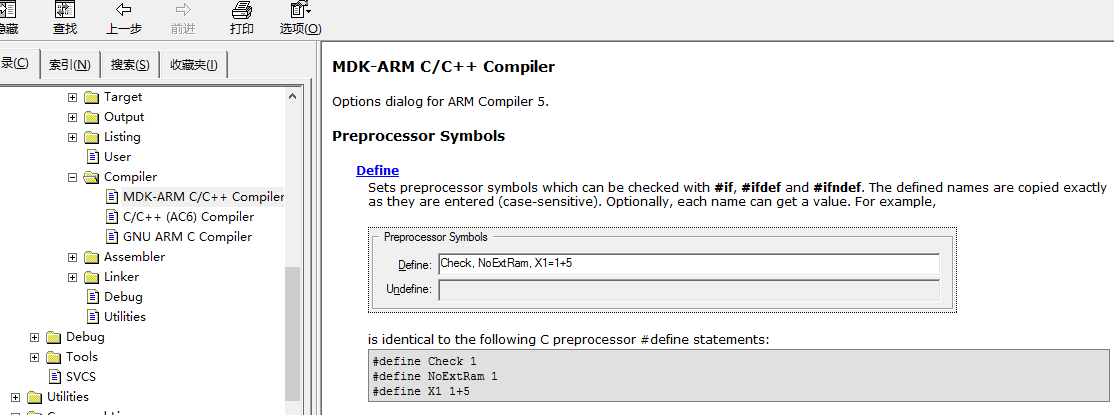Open the User help page icon
The height and width of the screenshot is (415, 1114).
93,156
